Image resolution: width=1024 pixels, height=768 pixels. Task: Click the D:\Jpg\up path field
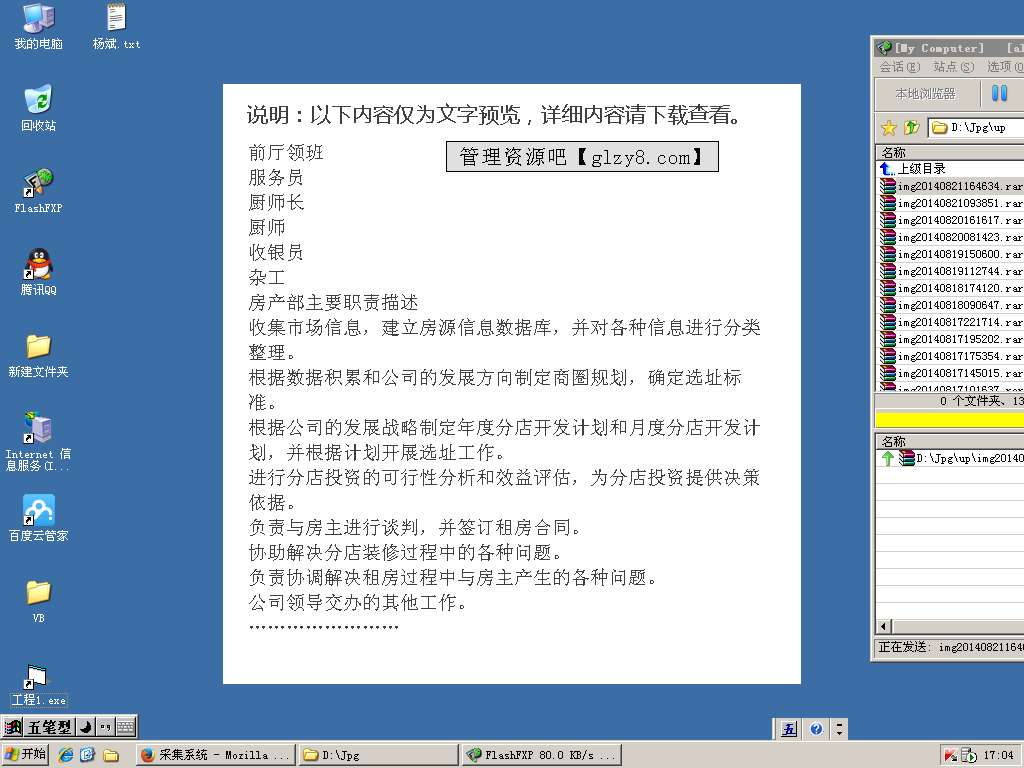(x=976, y=127)
